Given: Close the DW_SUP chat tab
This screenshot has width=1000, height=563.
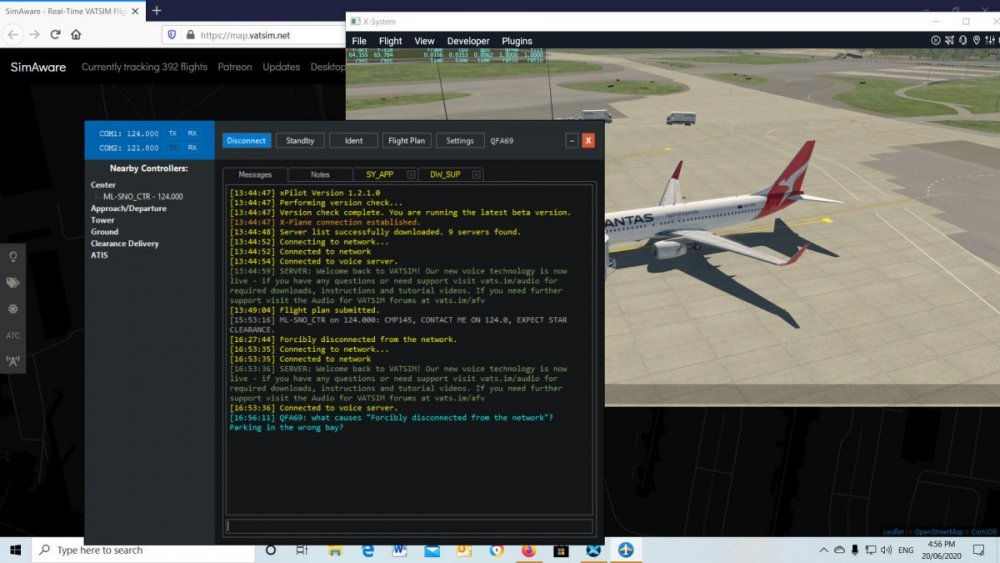Looking at the screenshot, I should [x=476, y=175].
